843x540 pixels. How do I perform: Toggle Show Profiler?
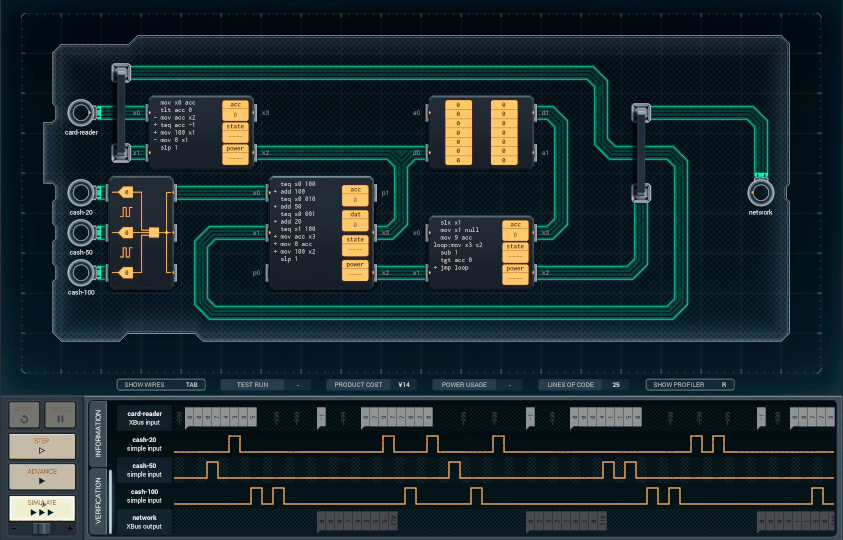click(x=690, y=385)
